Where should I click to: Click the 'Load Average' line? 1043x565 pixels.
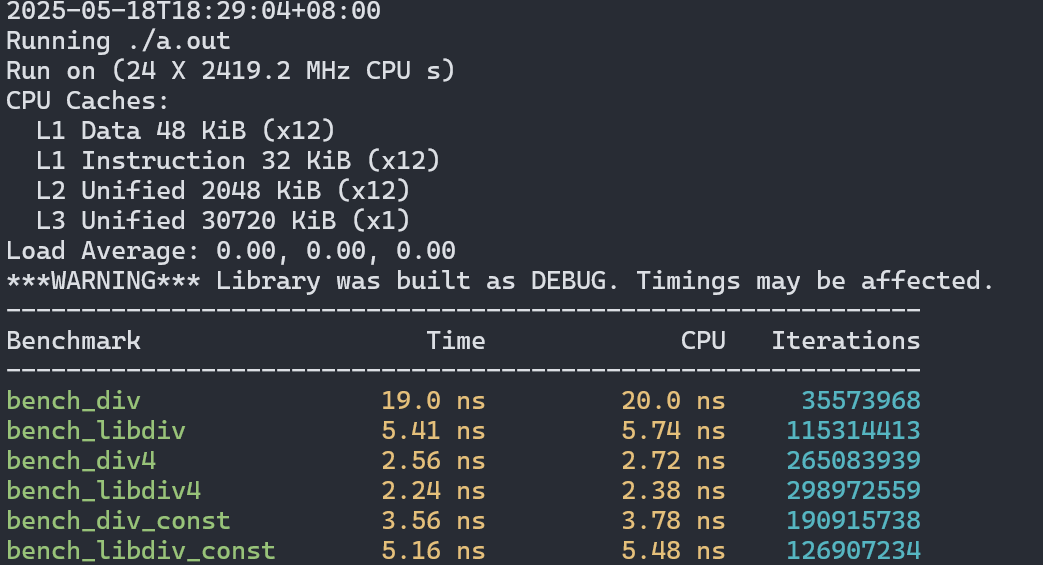point(230,250)
